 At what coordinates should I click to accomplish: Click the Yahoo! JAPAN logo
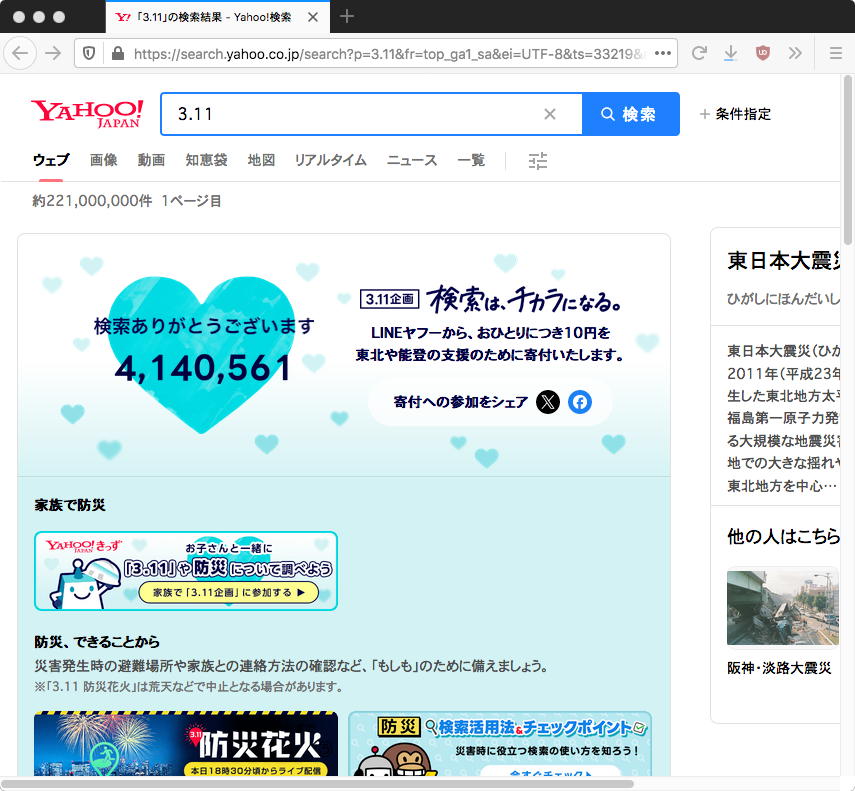[x=87, y=113]
